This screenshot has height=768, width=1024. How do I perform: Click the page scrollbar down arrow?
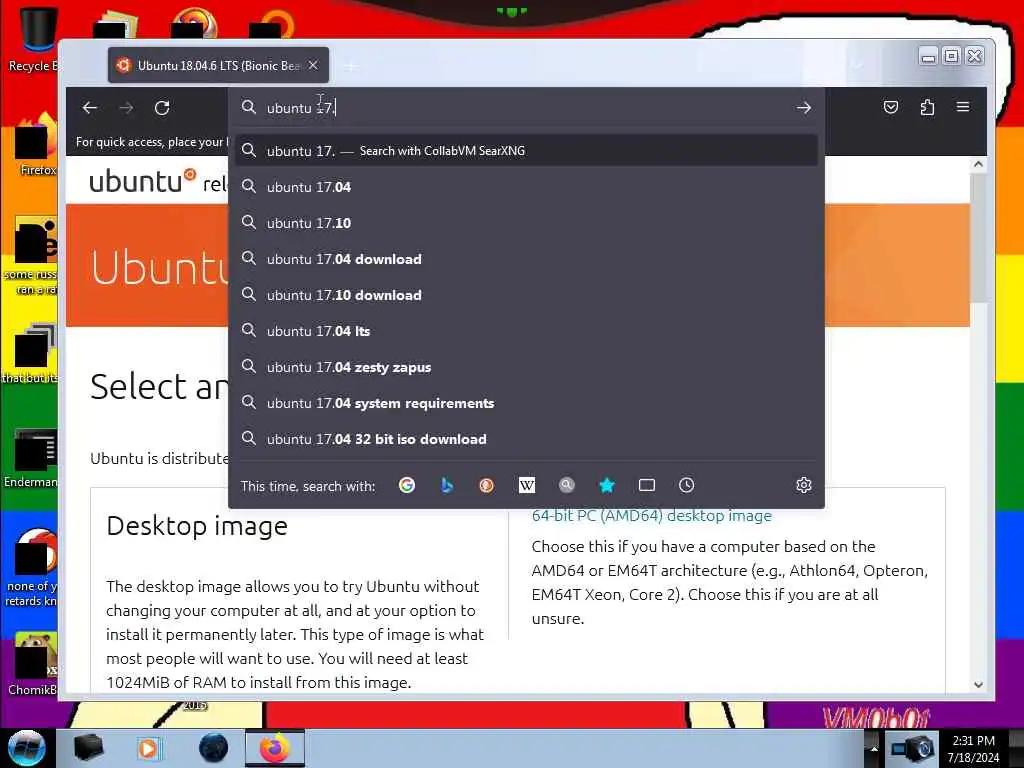click(978, 684)
